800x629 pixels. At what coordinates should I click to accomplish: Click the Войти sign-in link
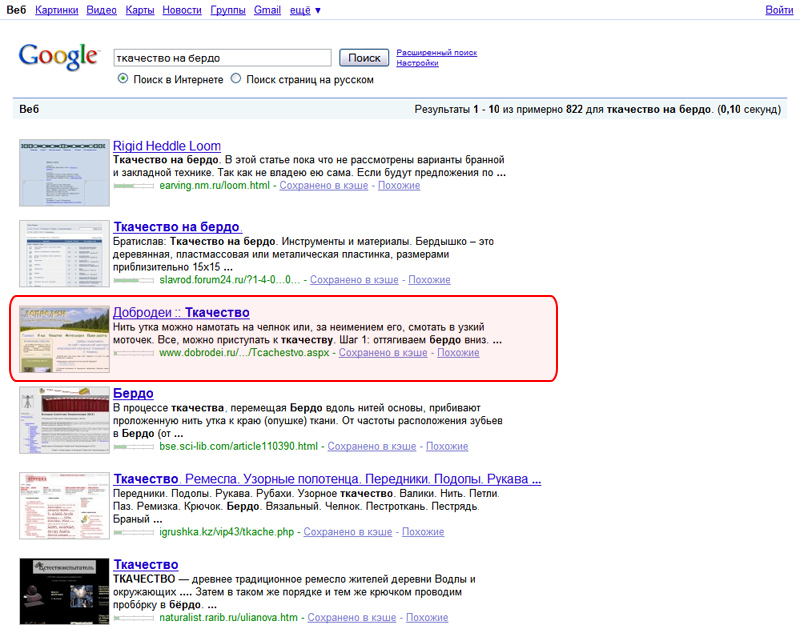[779, 10]
